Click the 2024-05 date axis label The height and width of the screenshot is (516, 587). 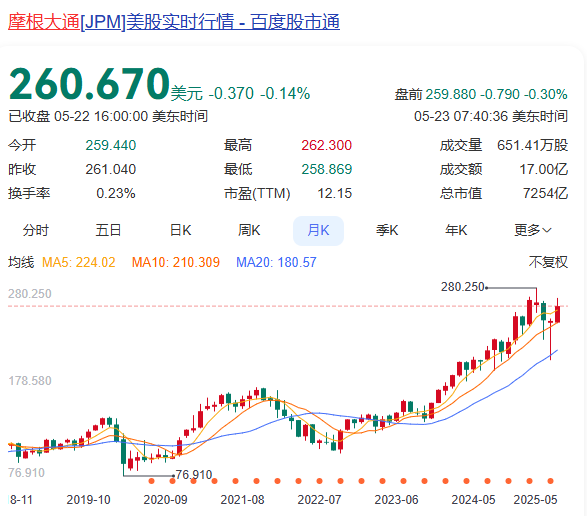[x=473, y=500]
